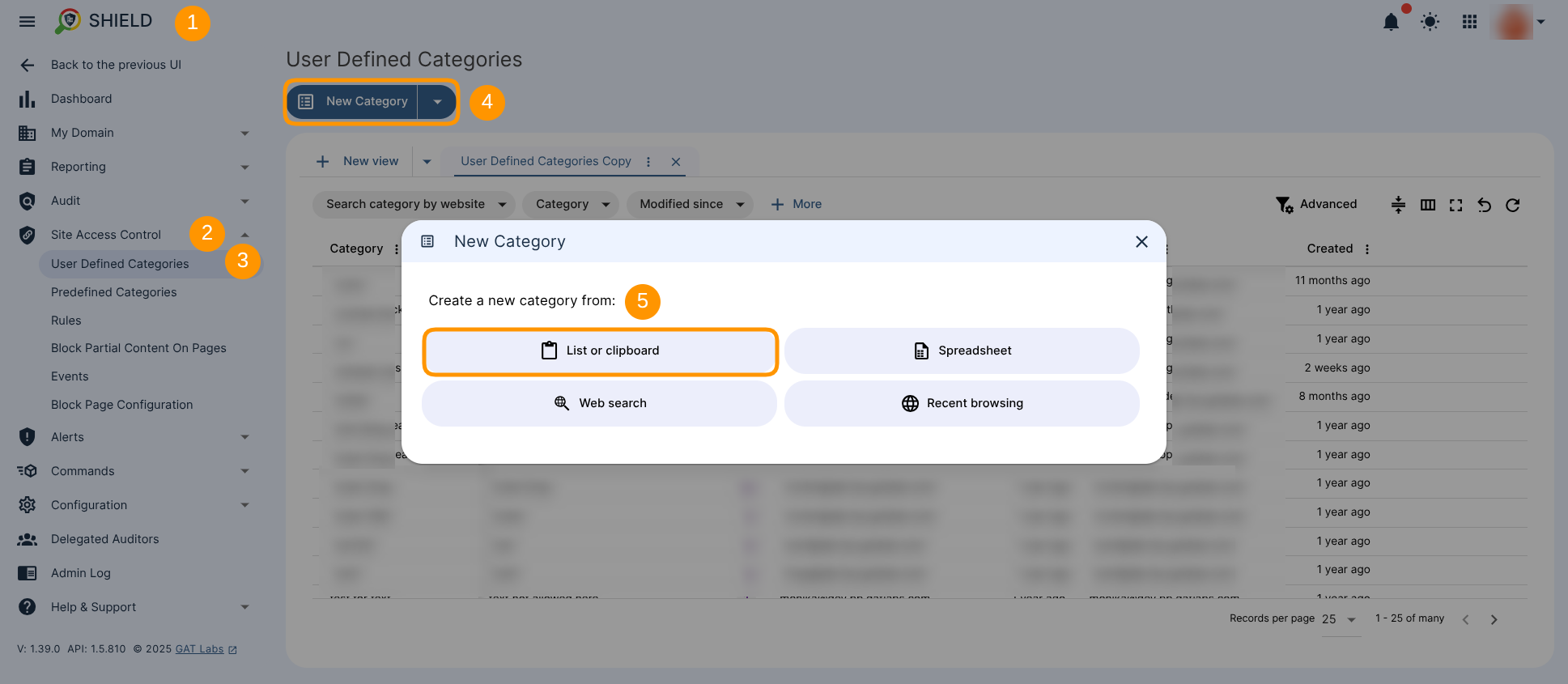
Task: Click the Audit shield icon
Action: point(28,201)
